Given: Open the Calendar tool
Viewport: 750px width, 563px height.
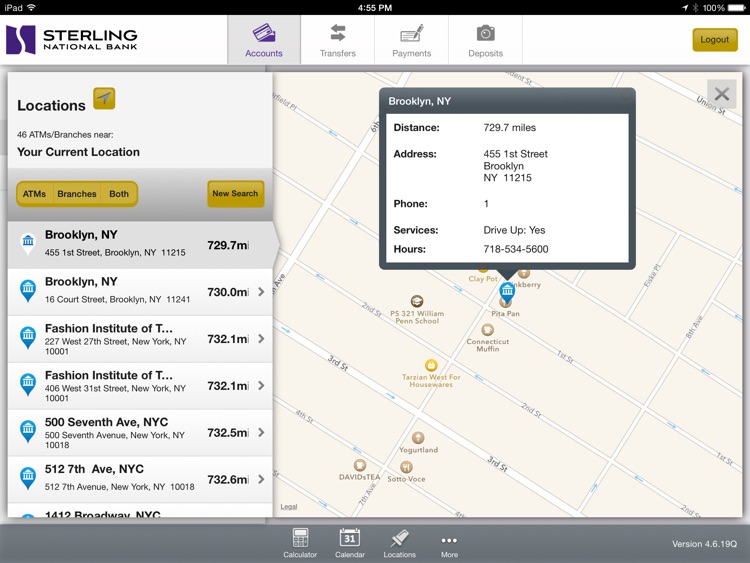Looking at the screenshot, I should click(x=350, y=543).
